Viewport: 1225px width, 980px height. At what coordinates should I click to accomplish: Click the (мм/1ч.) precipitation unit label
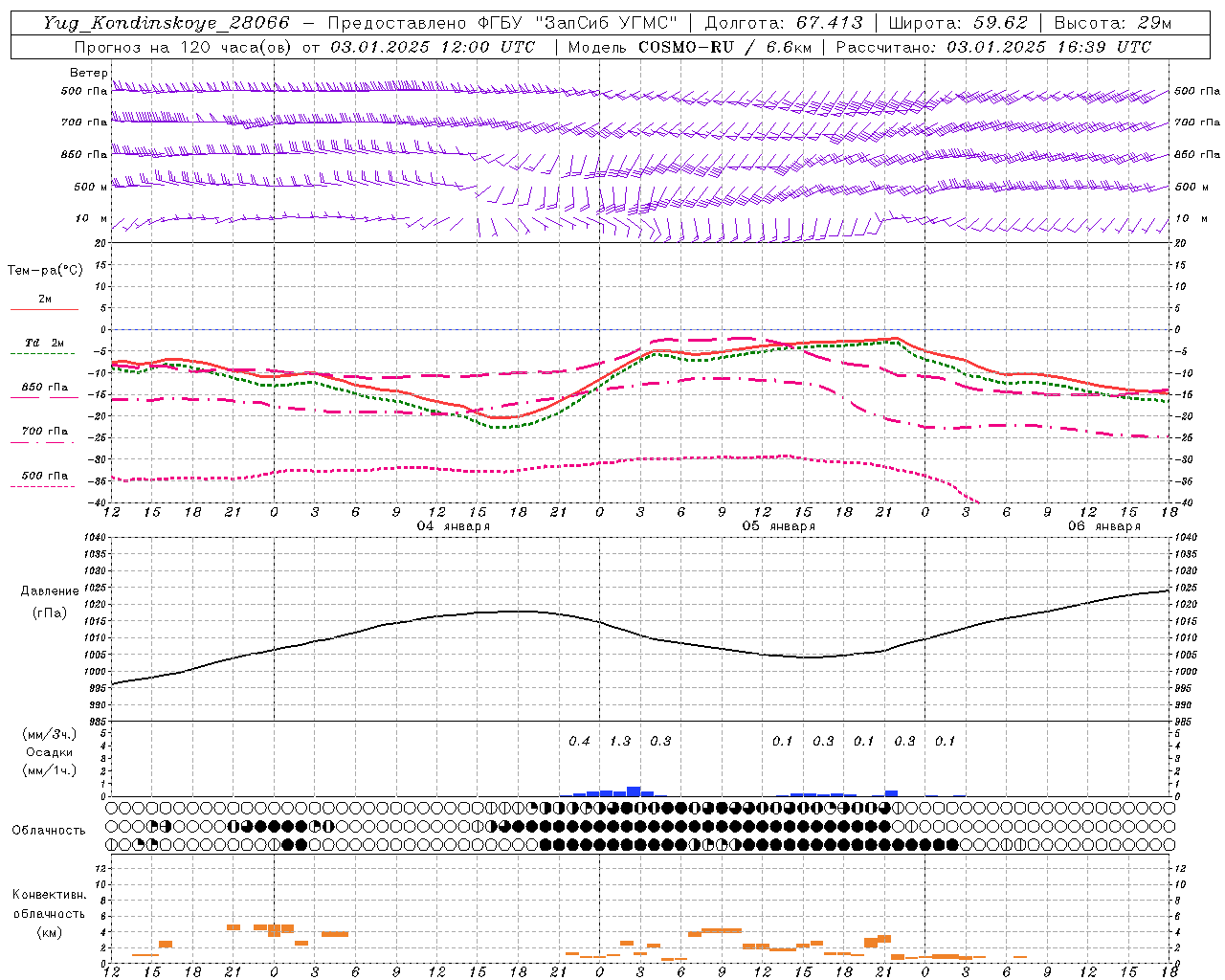pos(50,770)
